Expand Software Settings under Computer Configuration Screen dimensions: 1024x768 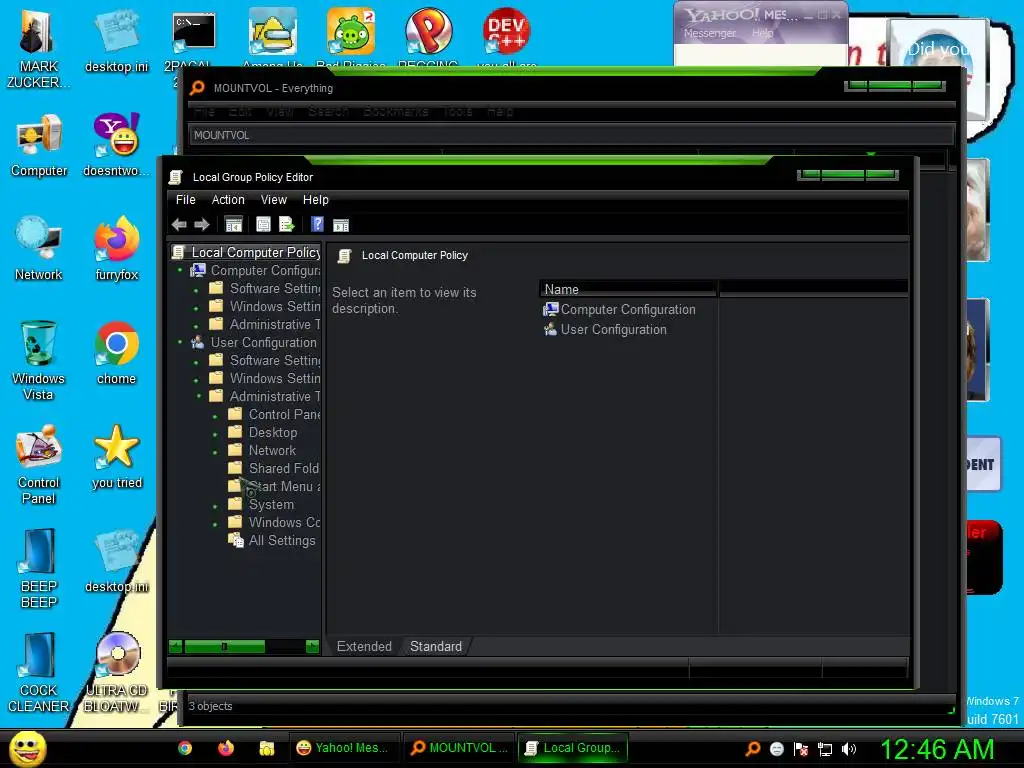196,289
